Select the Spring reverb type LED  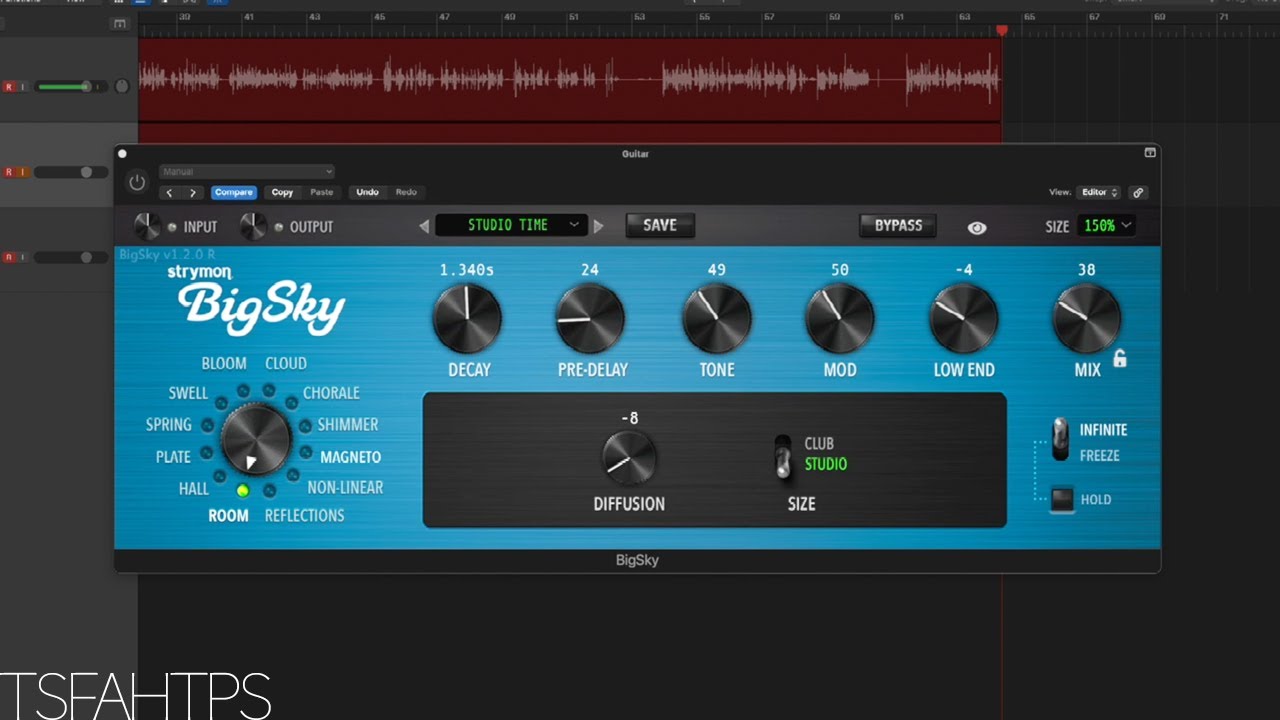[207, 425]
